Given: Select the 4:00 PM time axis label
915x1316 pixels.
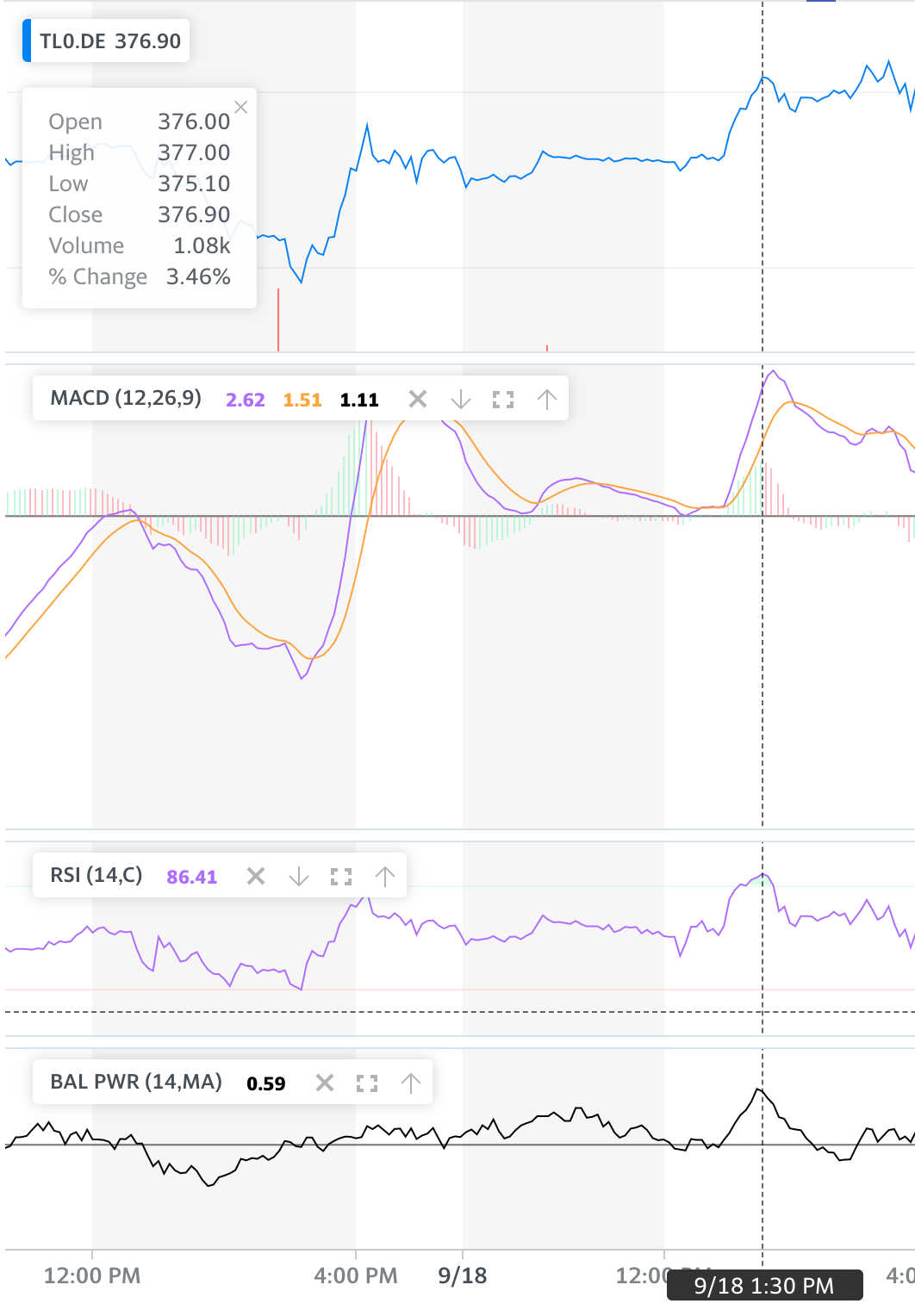Looking at the screenshot, I should tap(356, 1276).
